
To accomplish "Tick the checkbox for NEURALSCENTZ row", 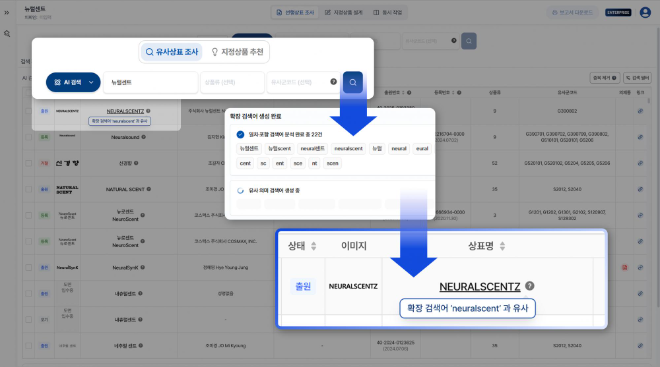I will 28,111.
